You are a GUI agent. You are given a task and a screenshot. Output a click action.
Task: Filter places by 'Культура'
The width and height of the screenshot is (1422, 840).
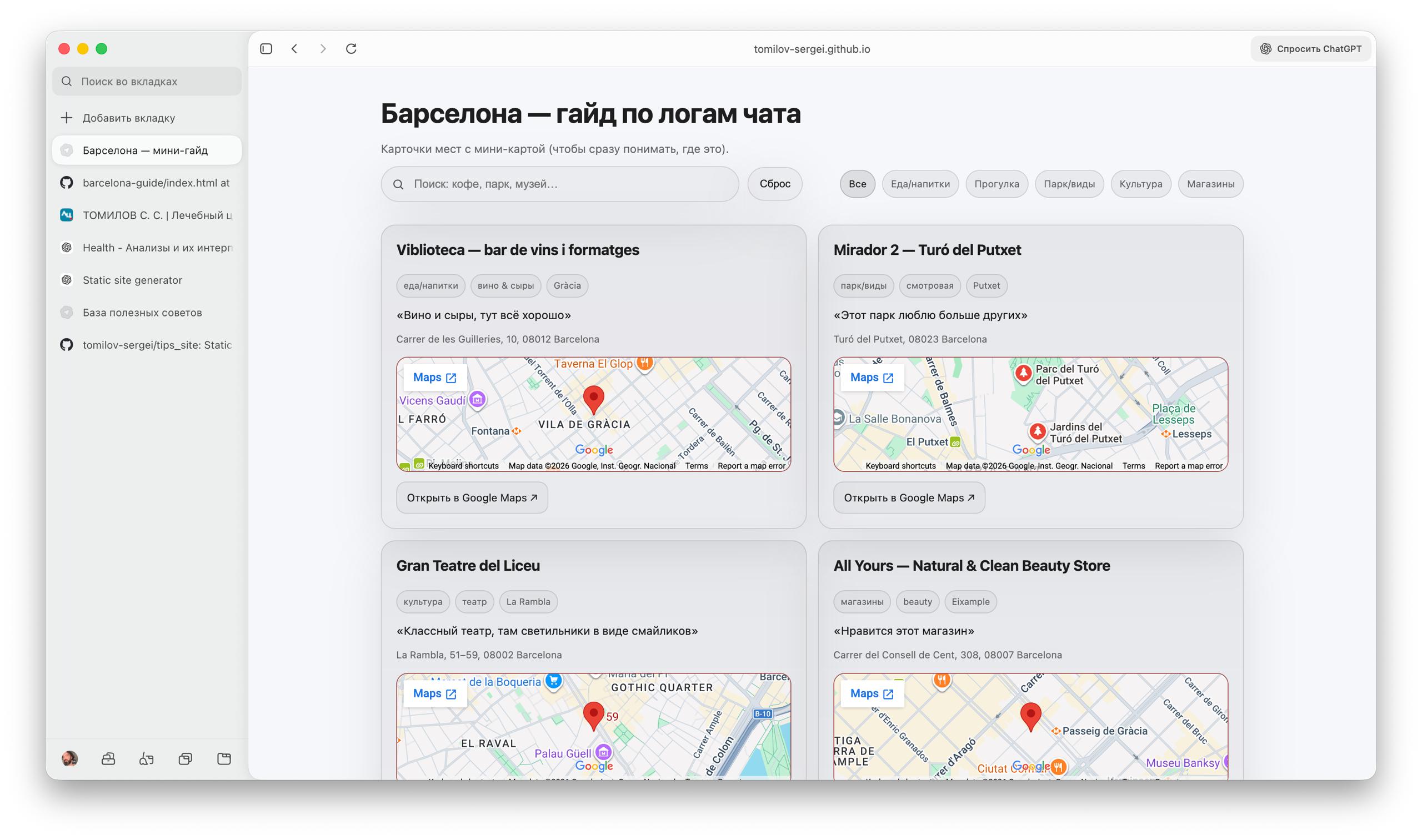(1140, 184)
